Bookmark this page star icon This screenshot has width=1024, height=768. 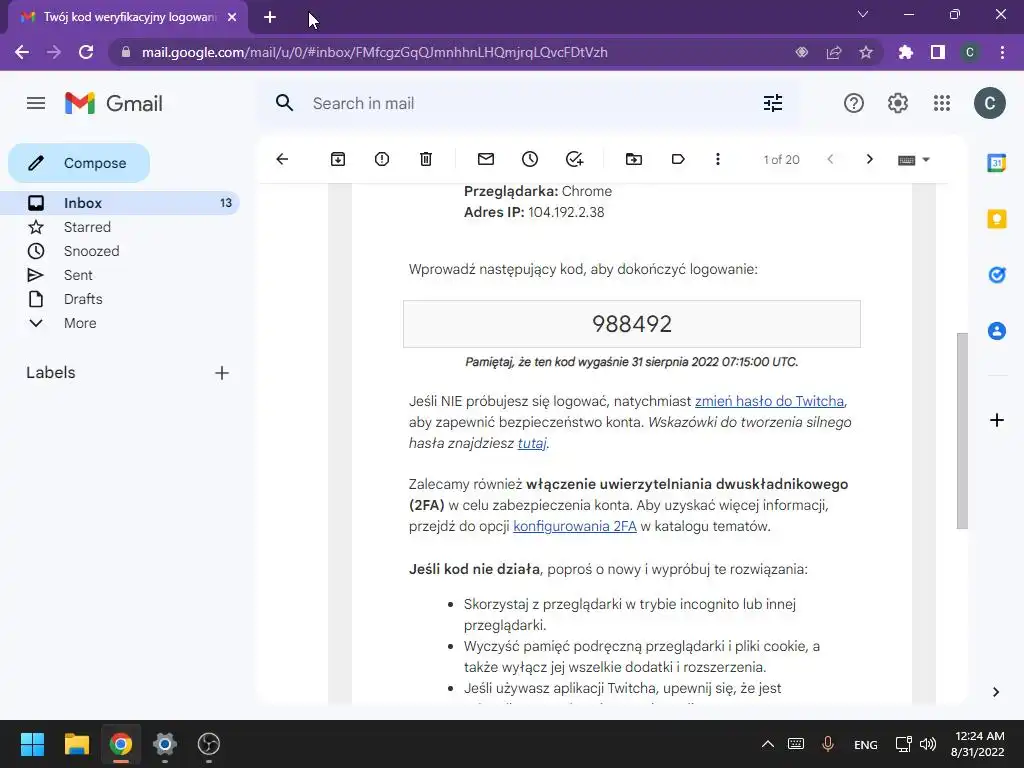click(x=866, y=52)
